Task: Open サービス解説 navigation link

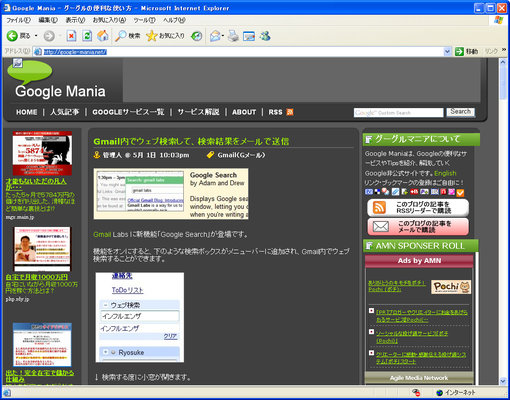Action: point(198,112)
